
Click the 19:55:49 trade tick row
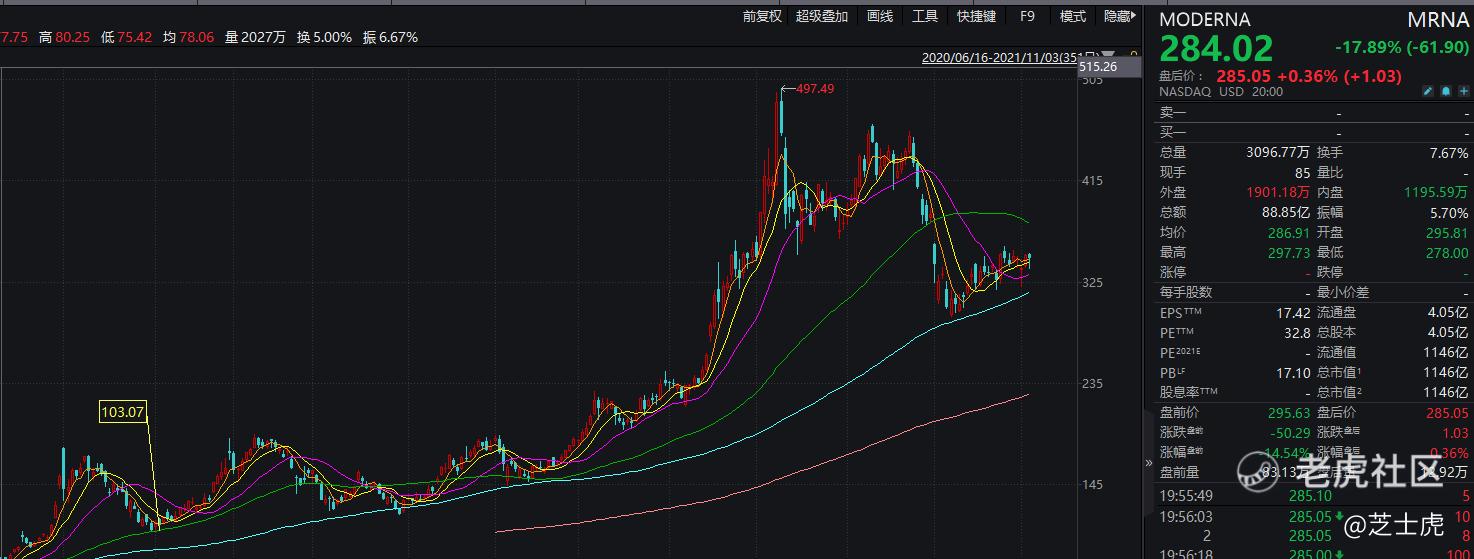(x=1314, y=496)
